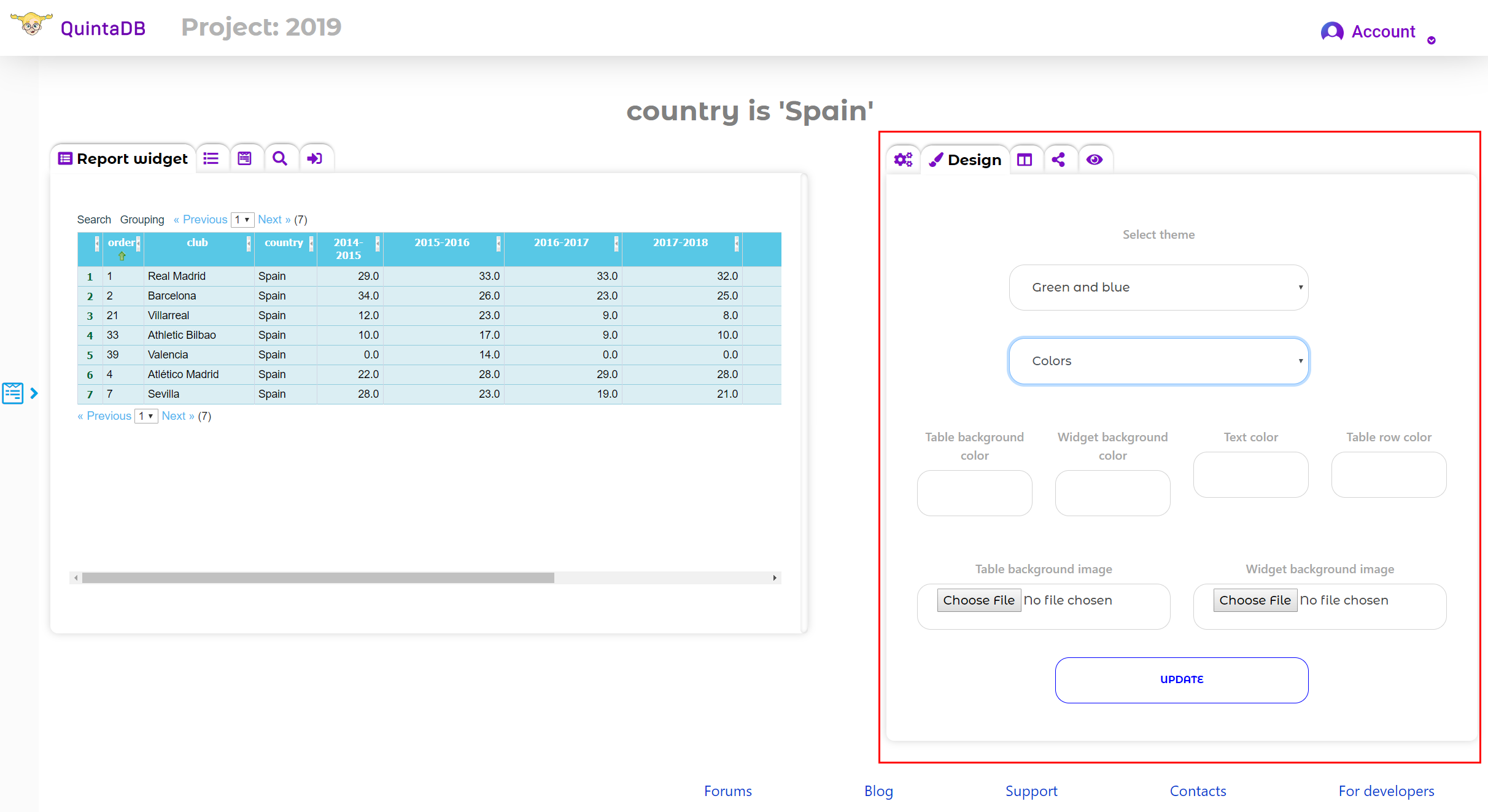
Task: Open the import arrow tab icon
Action: coord(315,158)
